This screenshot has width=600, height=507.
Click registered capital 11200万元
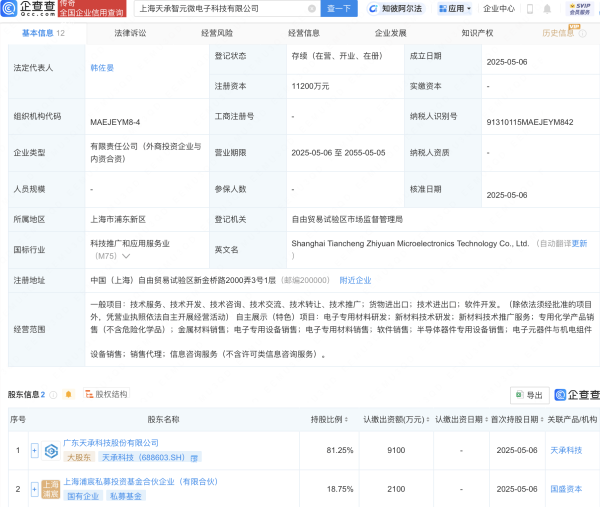pyautogui.click(x=310, y=86)
